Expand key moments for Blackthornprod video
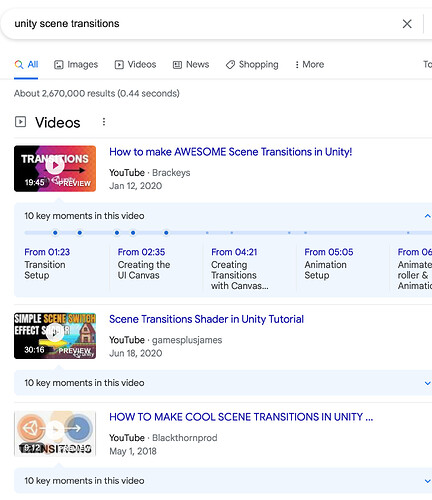 (x=427, y=481)
